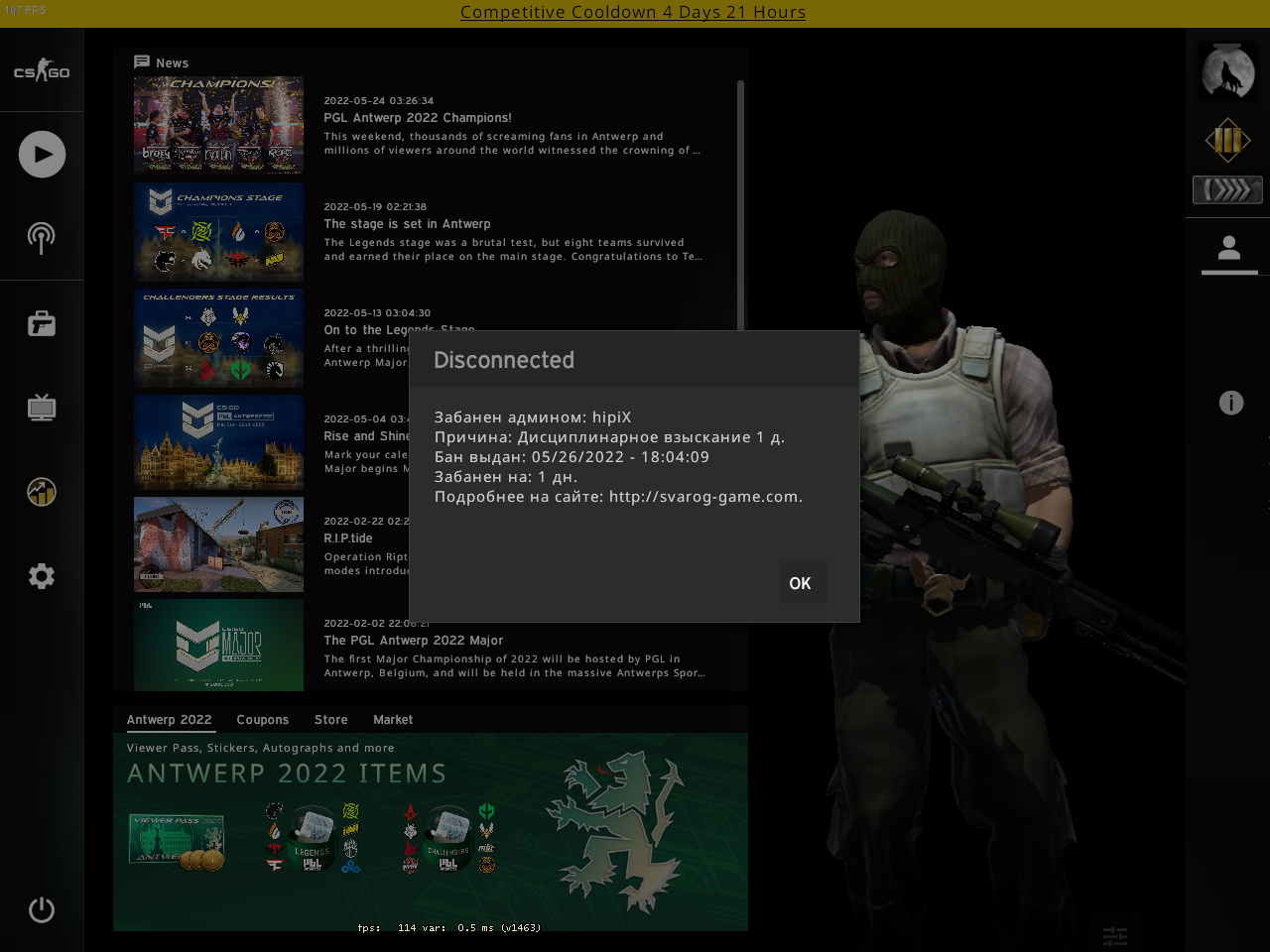Open 'PGL Antwerp 2022 Champions!' headline
Screen dimensions: 1270x952
pos(418,118)
